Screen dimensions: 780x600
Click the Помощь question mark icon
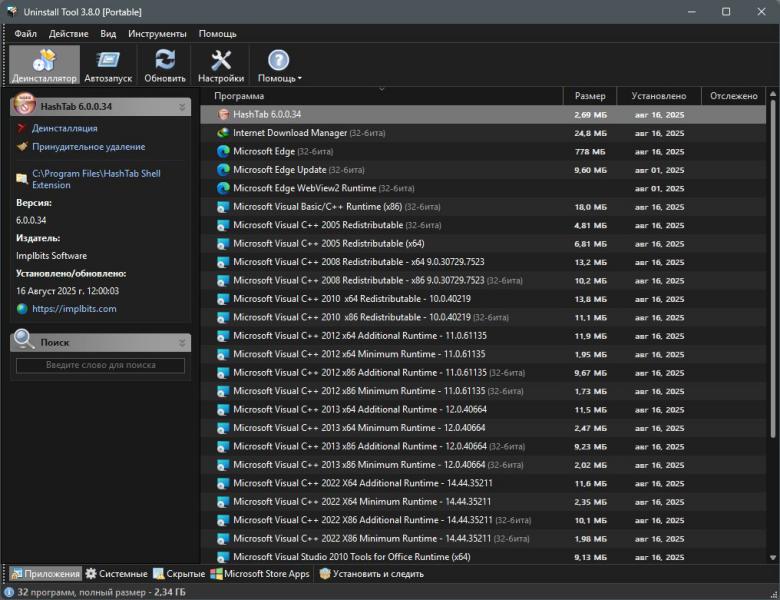click(x=278, y=61)
